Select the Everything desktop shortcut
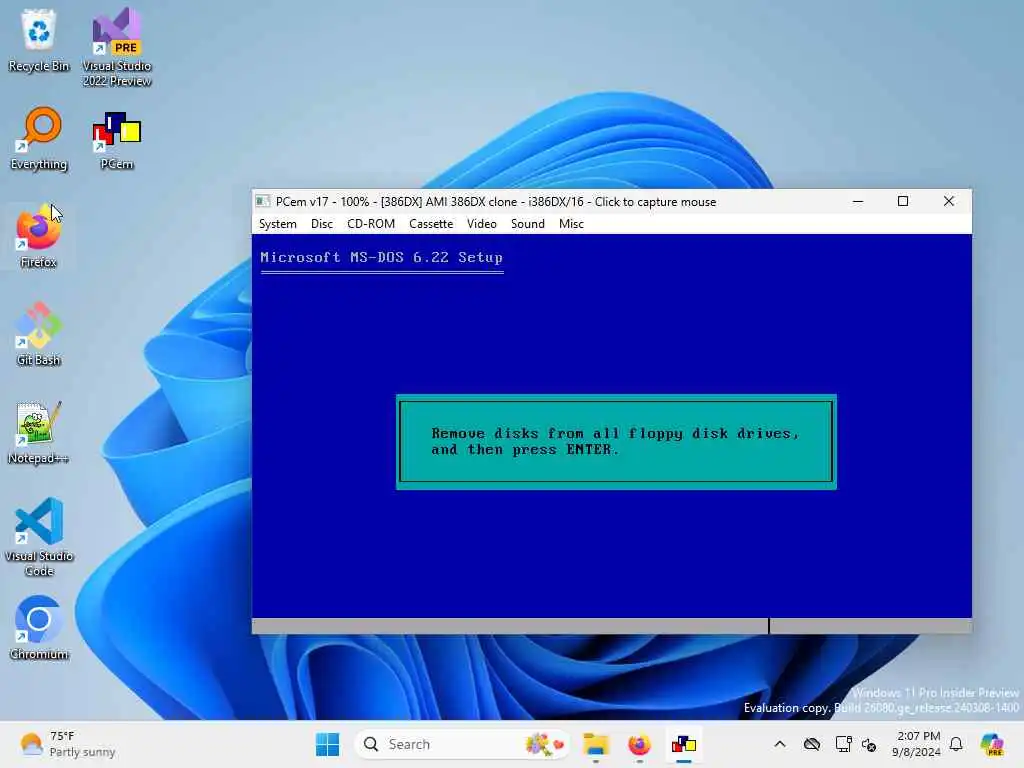 point(39,139)
